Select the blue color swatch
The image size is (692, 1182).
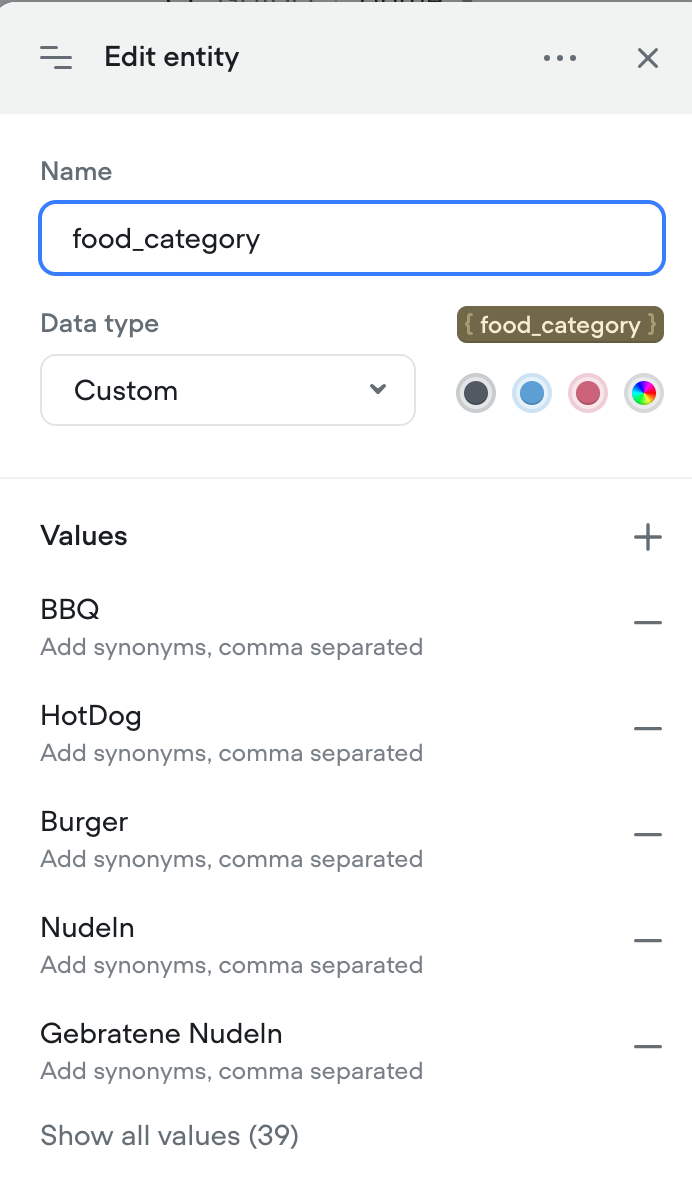(x=531, y=393)
